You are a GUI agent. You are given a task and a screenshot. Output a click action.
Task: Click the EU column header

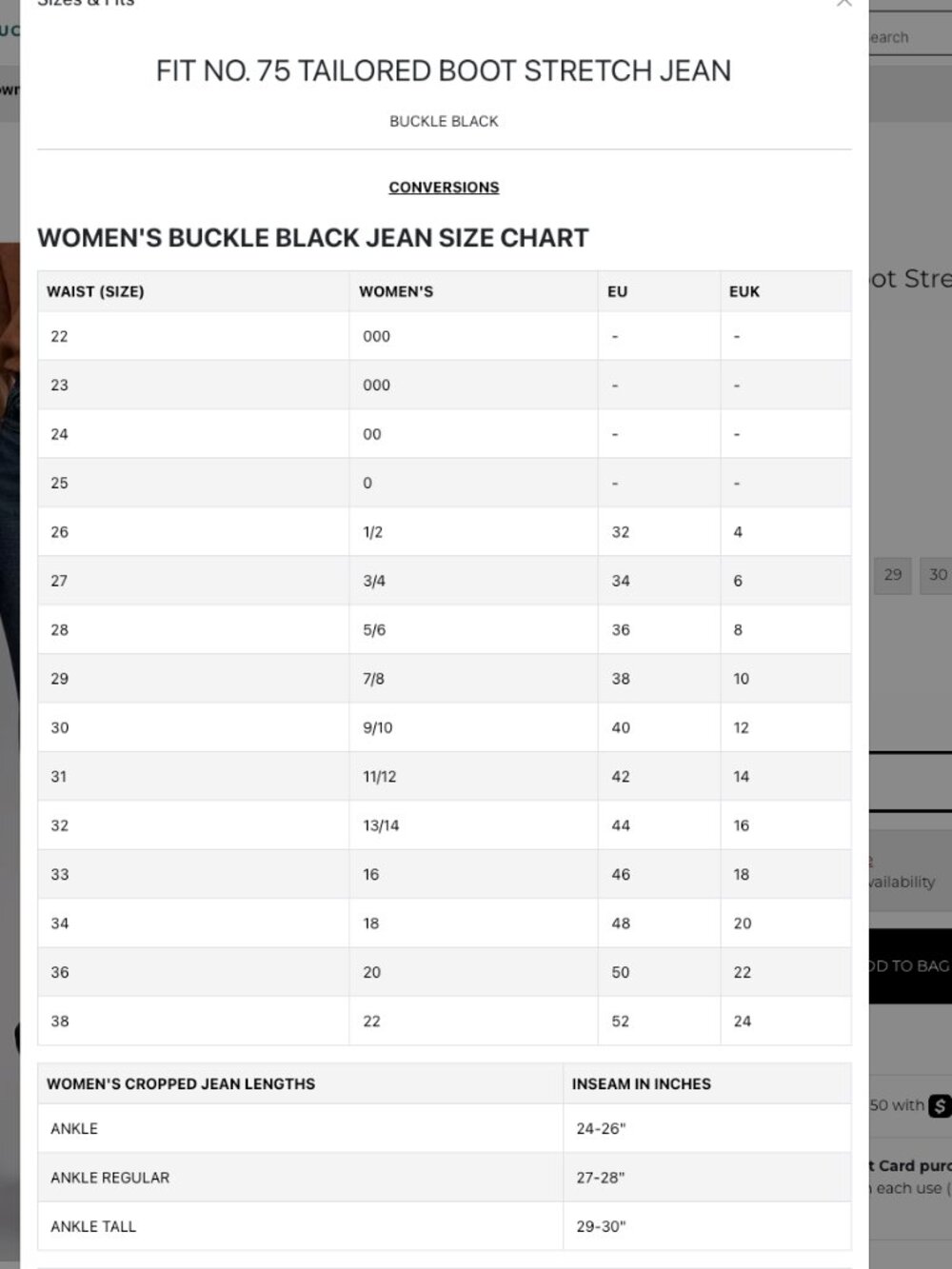[618, 291]
